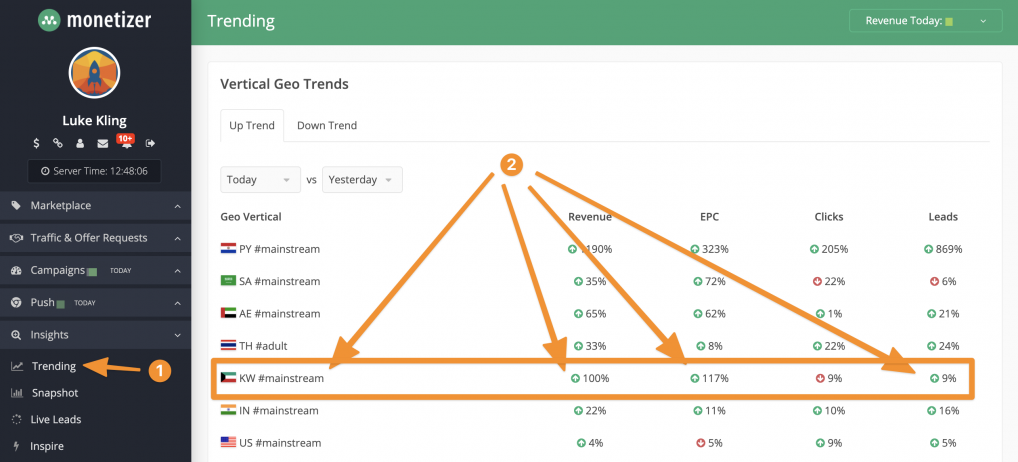Click the United States flag icon
The width and height of the screenshot is (1018, 462).
point(228,443)
